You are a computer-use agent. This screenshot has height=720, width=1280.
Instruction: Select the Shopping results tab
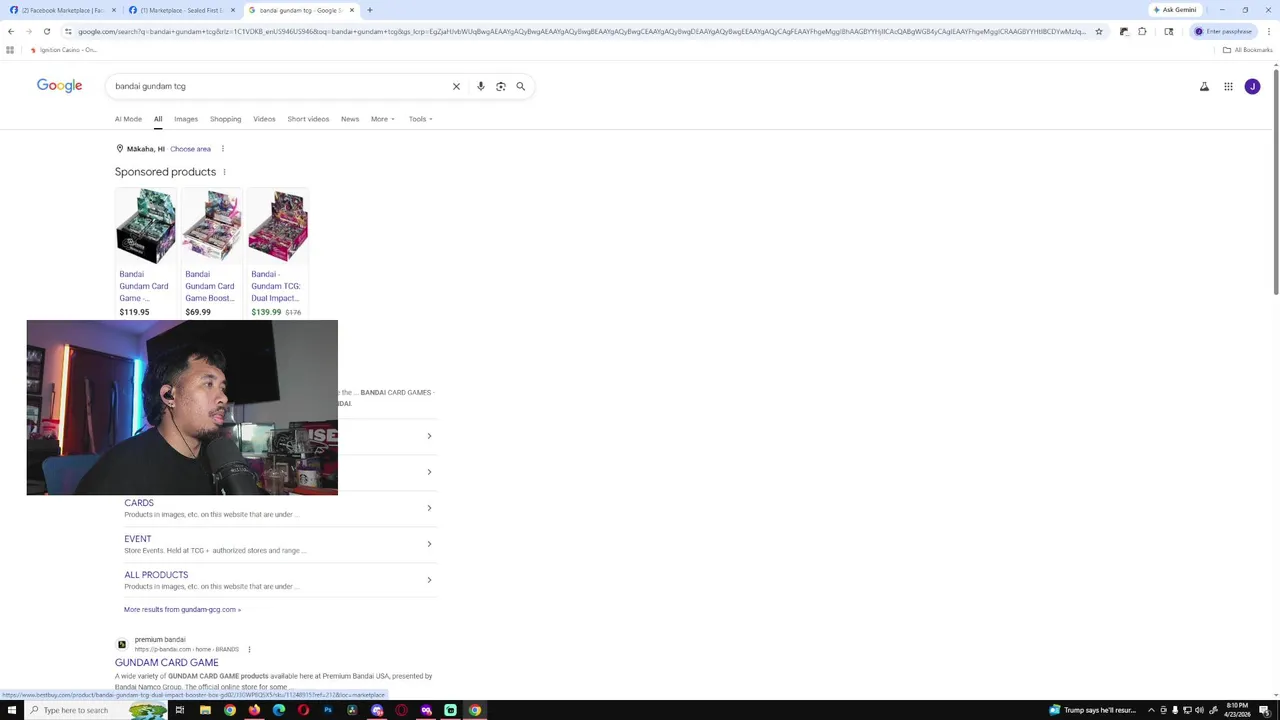click(225, 119)
